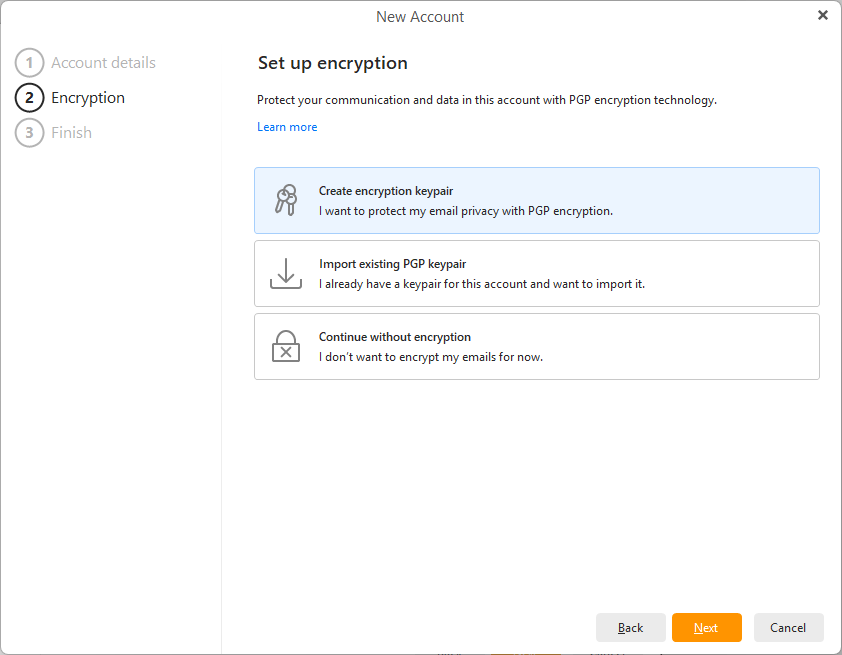Viewport: 842px width, 655px height.
Task: Click the "Finish" step label in sidebar
Action: [x=71, y=132]
